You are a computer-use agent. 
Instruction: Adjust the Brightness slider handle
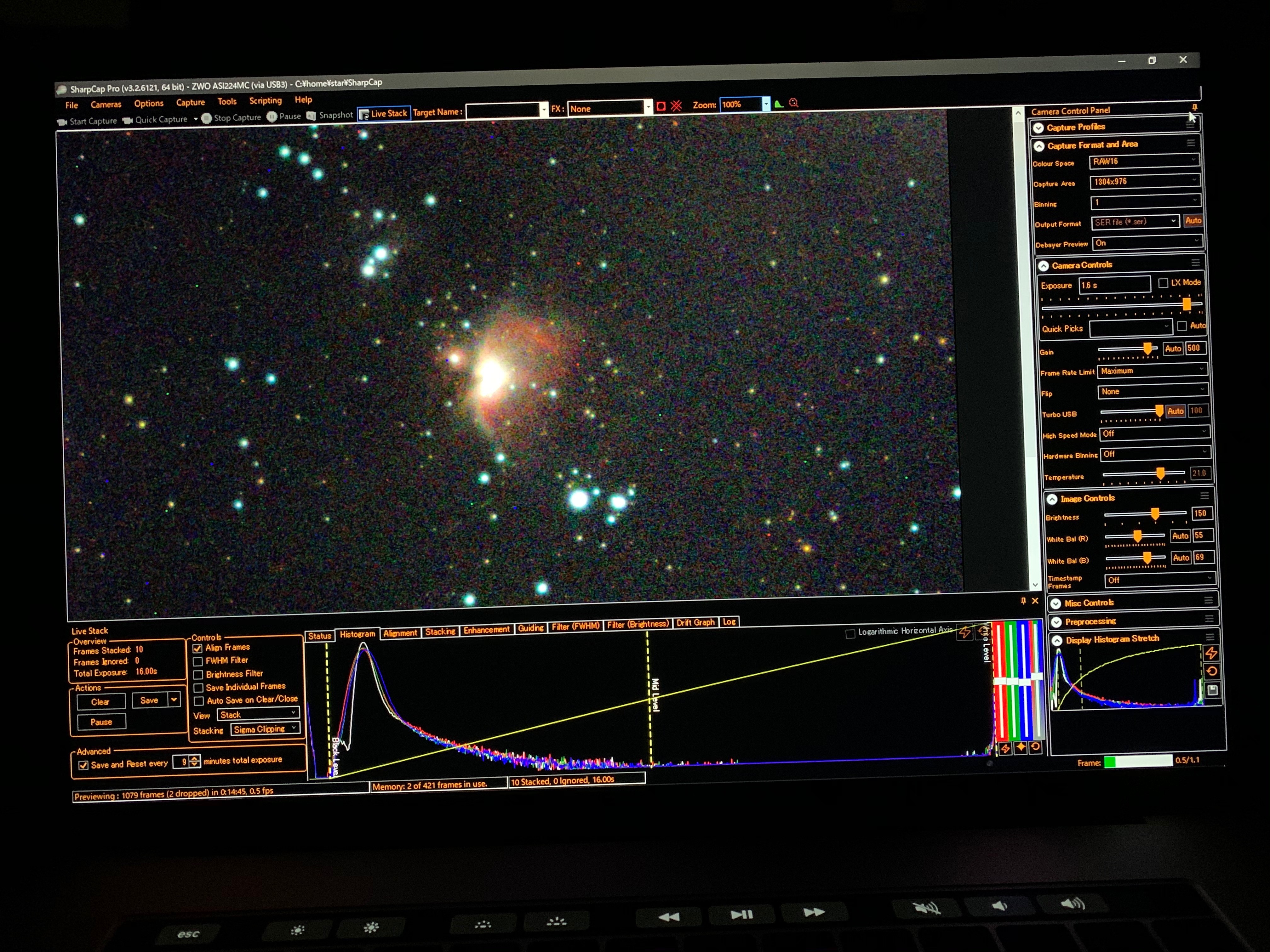[x=1155, y=513]
